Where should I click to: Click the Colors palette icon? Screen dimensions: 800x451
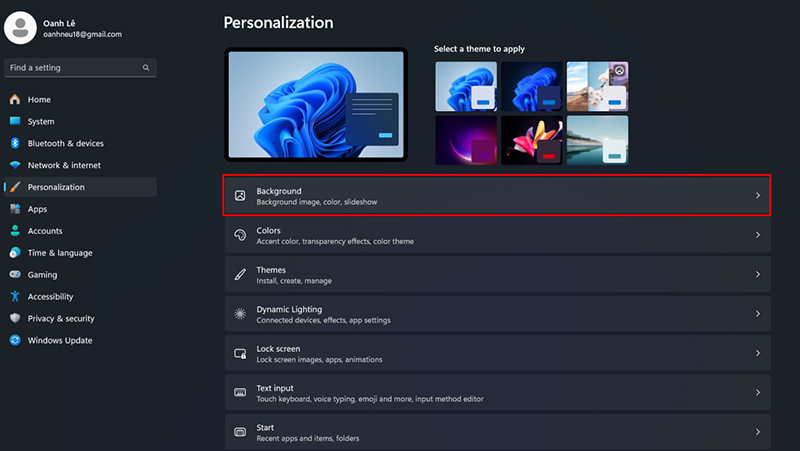click(x=240, y=235)
